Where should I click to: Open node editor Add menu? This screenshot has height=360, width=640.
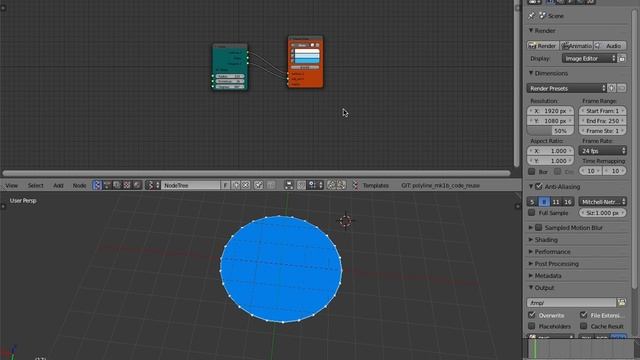[x=58, y=185]
